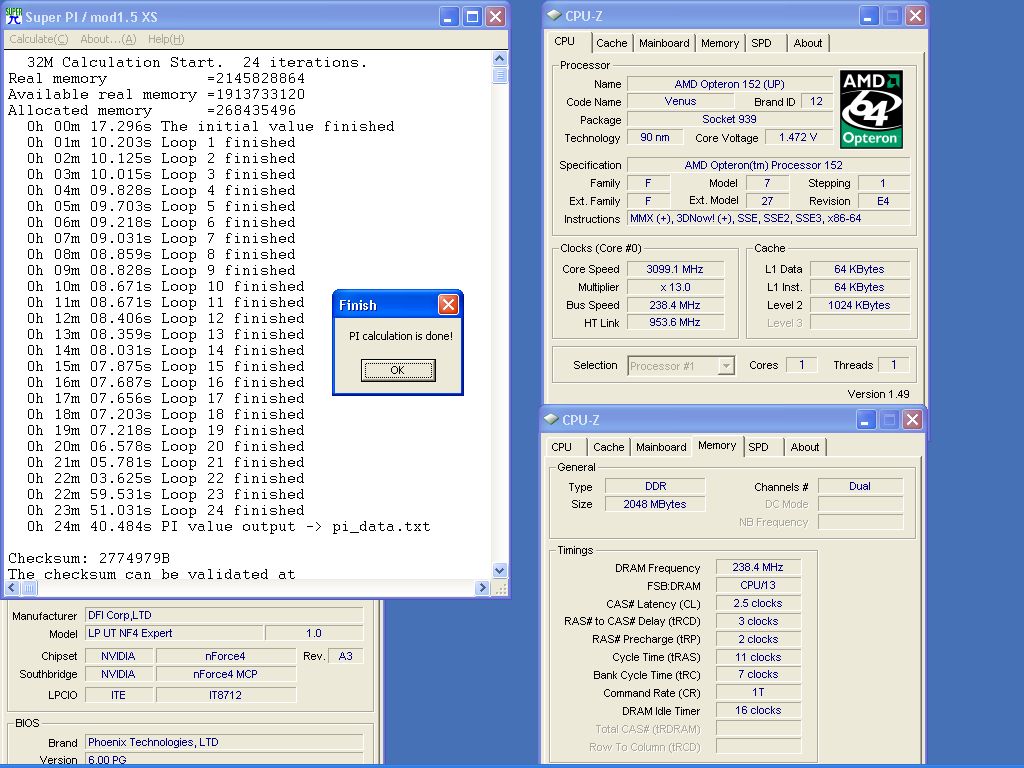Click CAS# Latency value 2.5 clocks
Viewport: 1024px width, 768px height.
(x=758, y=603)
